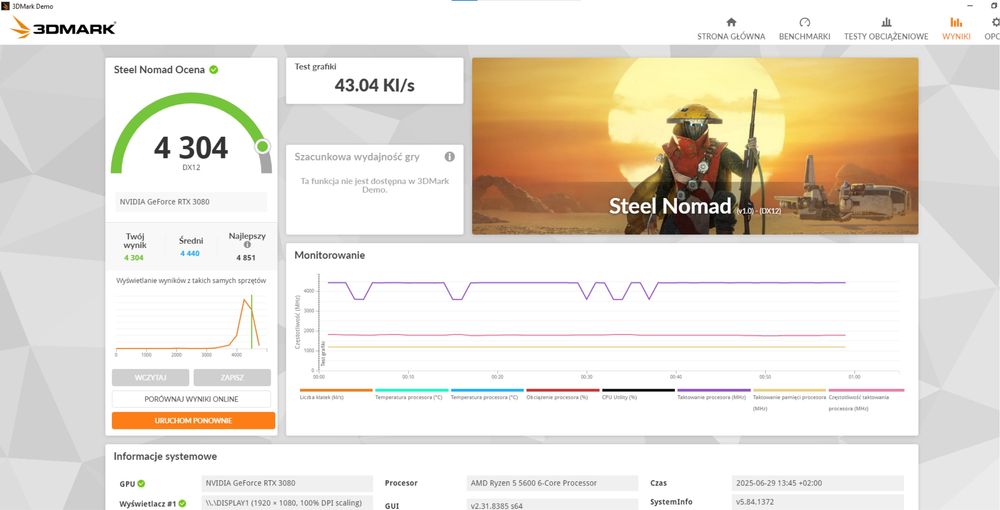Click the Steel Nomad banner image
Screen dimensions: 1000x510
[695, 146]
